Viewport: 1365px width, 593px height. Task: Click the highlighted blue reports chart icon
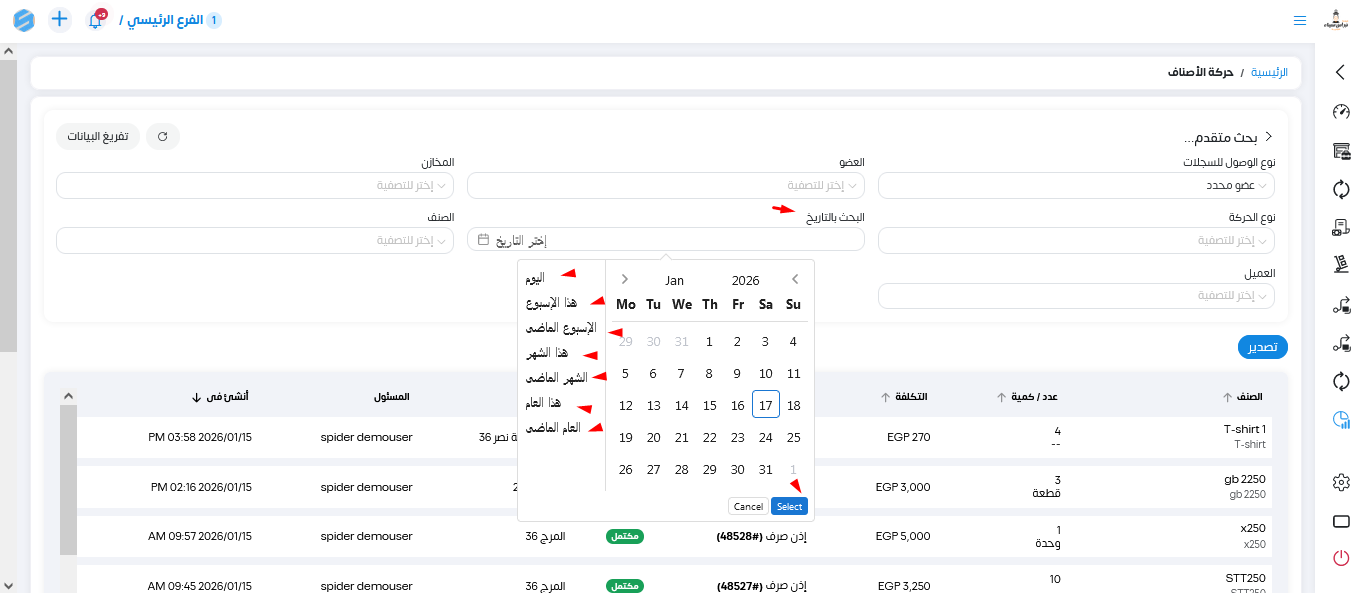coord(1341,420)
